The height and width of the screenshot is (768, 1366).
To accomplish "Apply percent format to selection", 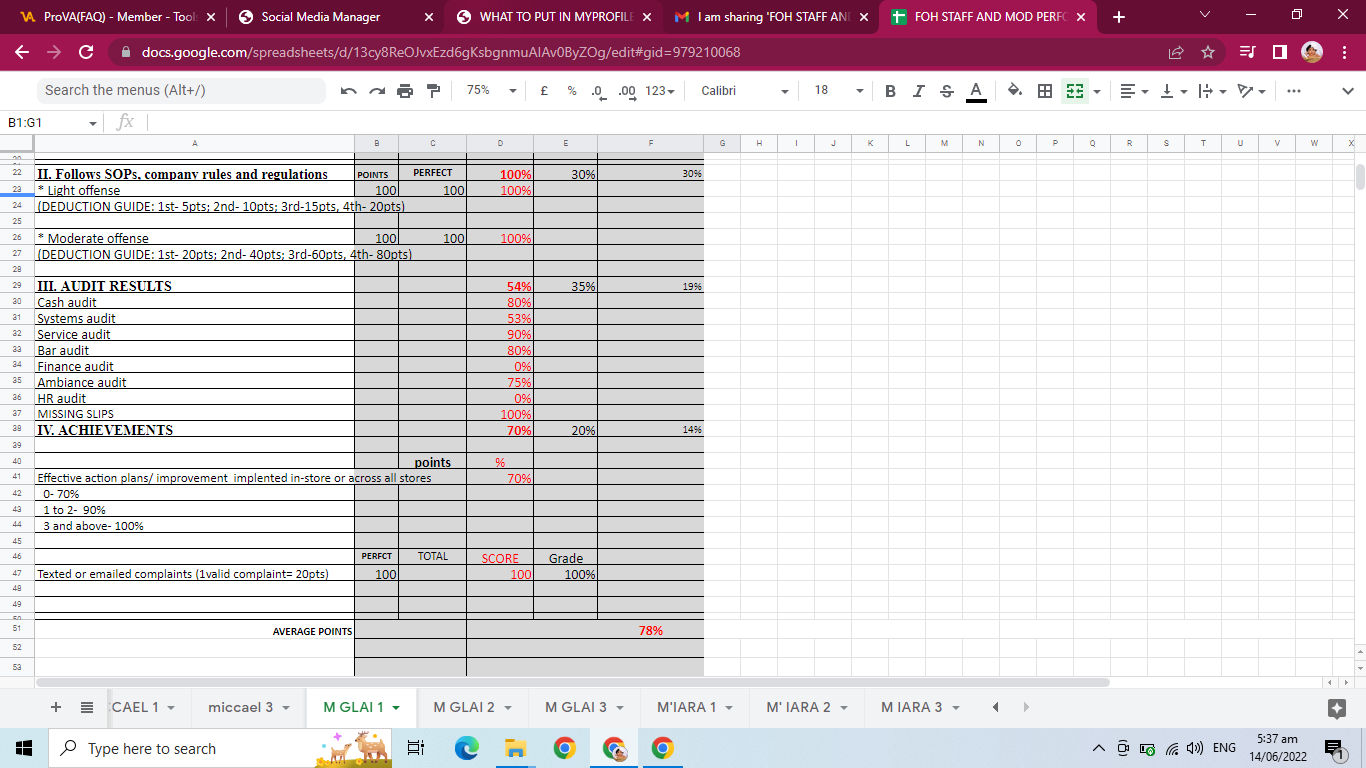I will 571,90.
